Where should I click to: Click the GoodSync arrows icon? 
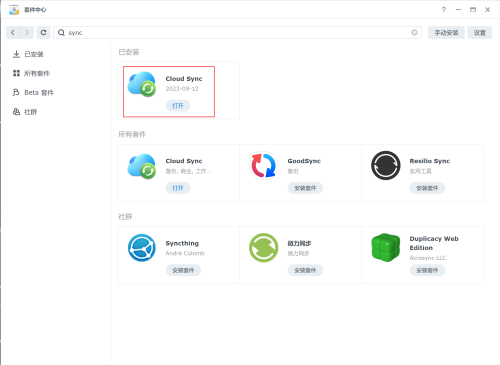pyautogui.click(x=264, y=165)
